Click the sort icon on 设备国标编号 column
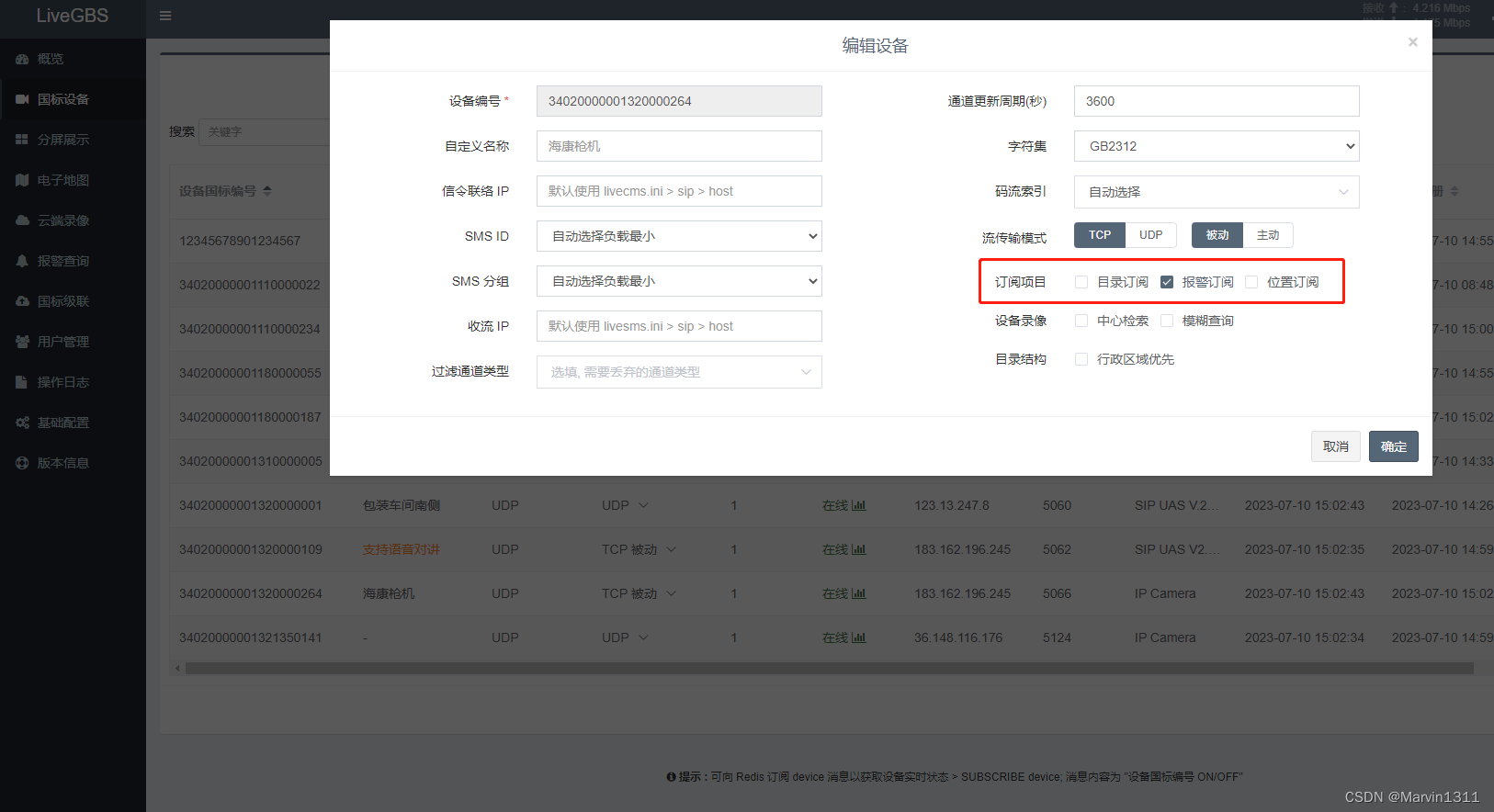Image resolution: width=1494 pixels, height=812 pixels. pyautogui.click(x=267, y=191)
